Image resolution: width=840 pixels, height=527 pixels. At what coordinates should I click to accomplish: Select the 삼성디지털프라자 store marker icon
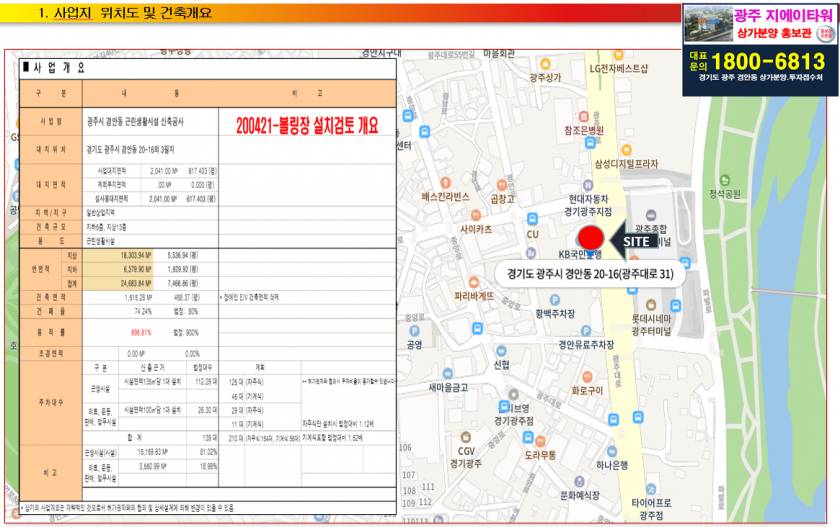[x=626, y=149]
